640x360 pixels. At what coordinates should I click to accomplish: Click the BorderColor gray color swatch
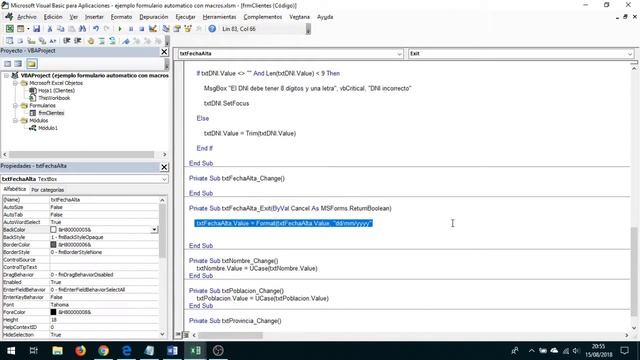tap(53, 245)
